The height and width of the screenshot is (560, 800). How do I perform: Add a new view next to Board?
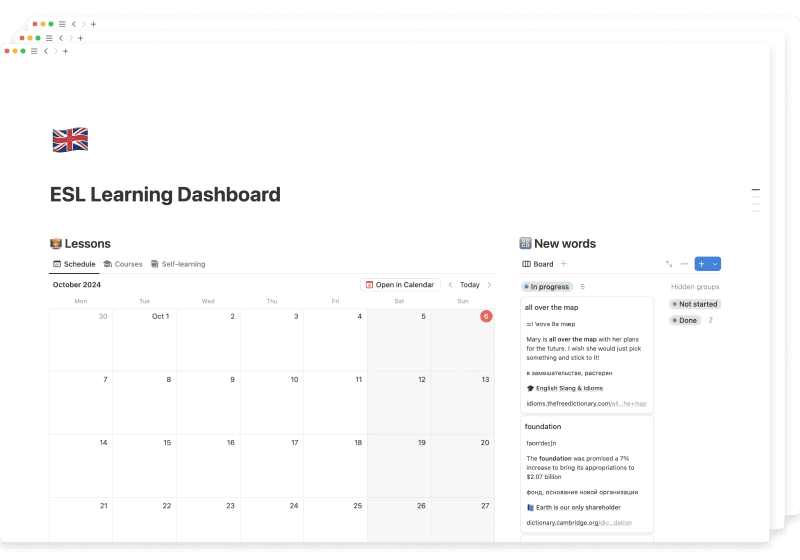(564, 264)
